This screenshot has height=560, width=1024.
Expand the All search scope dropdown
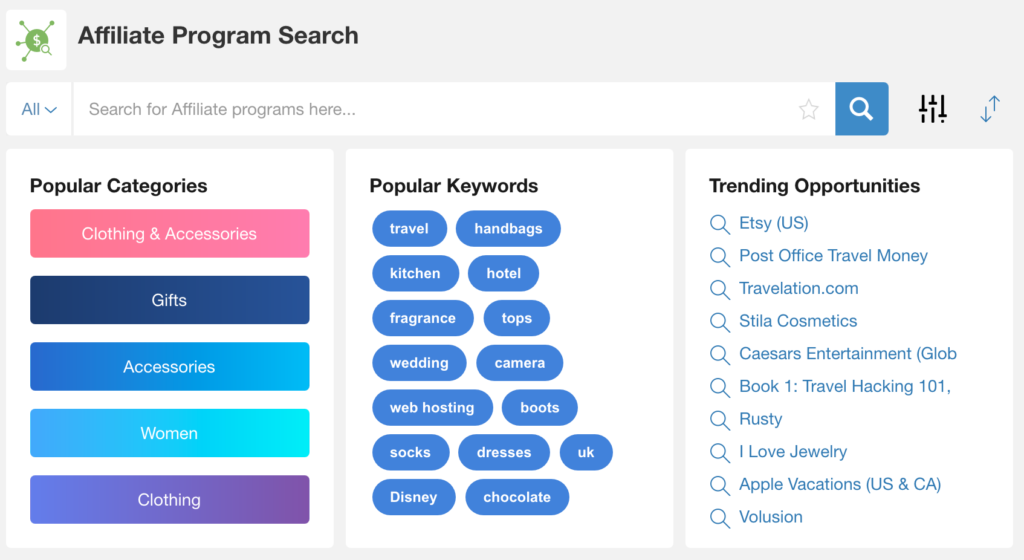(39, 109)
